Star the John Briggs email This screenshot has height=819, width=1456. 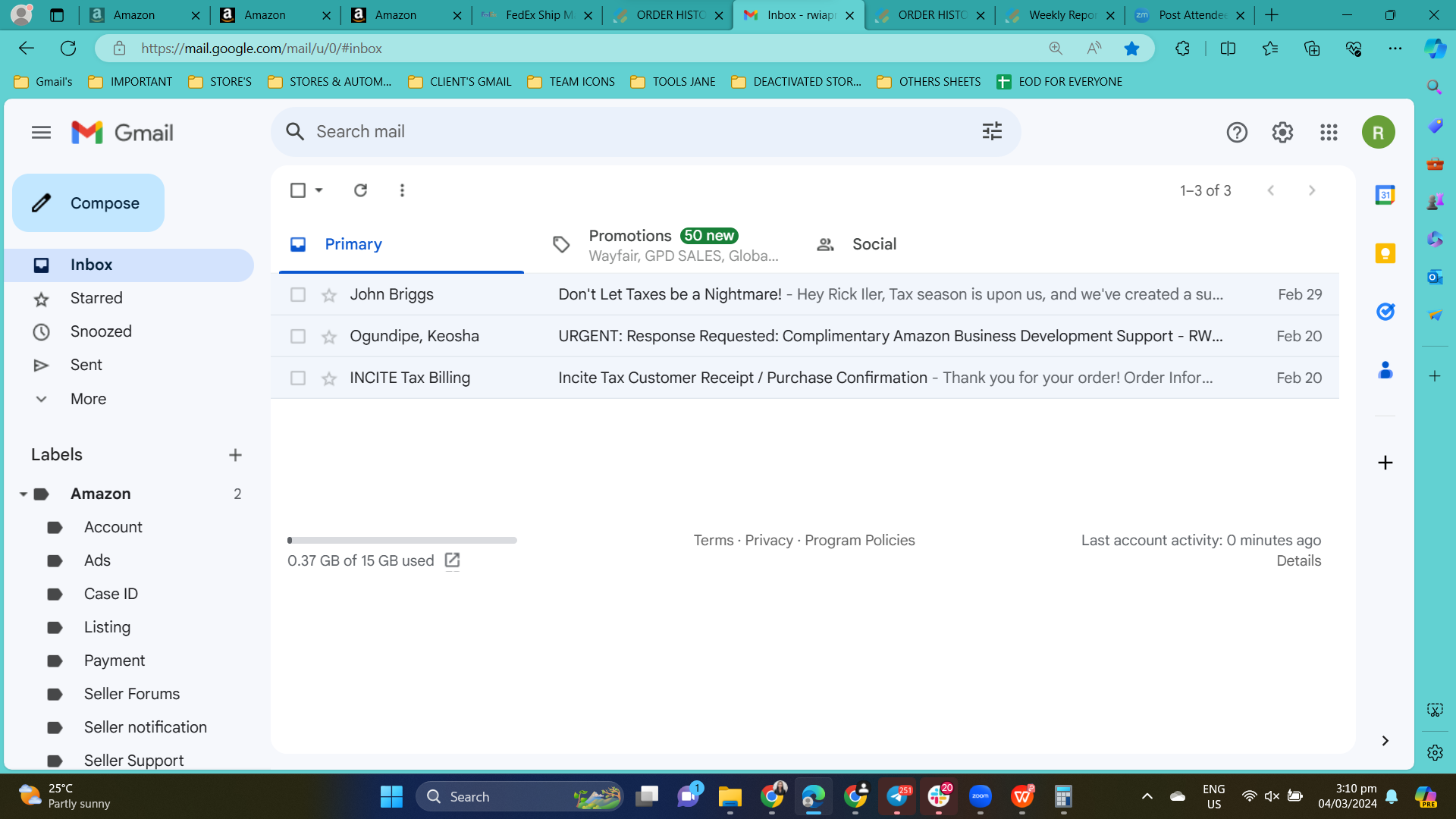(x=328, y=295)
